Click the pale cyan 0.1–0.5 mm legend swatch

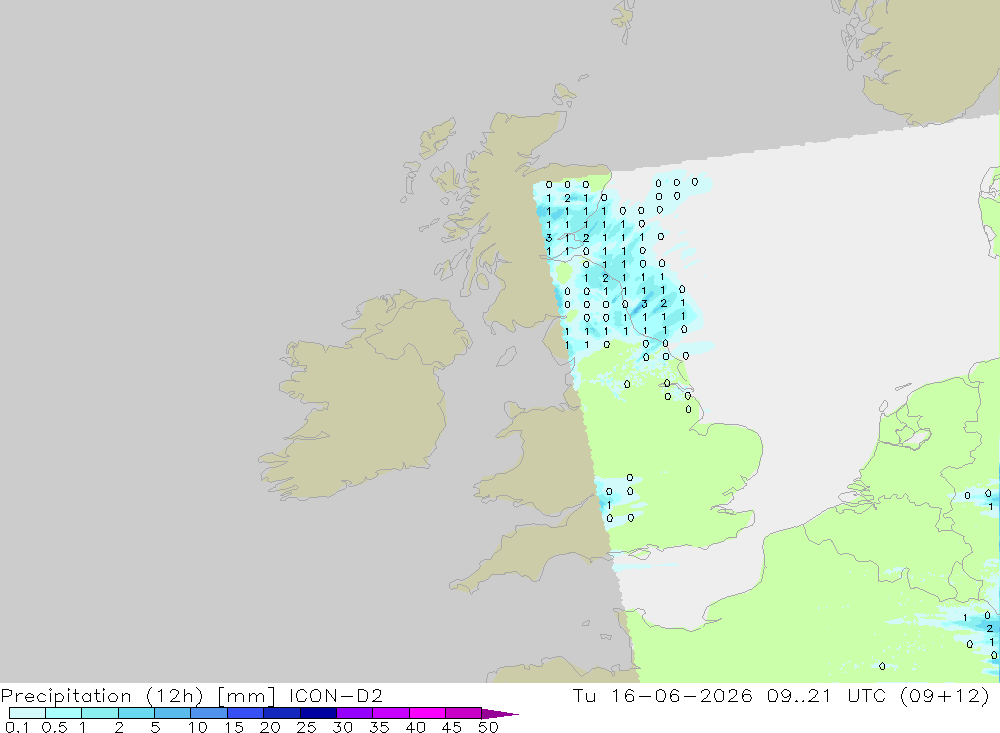pos(27,713)
